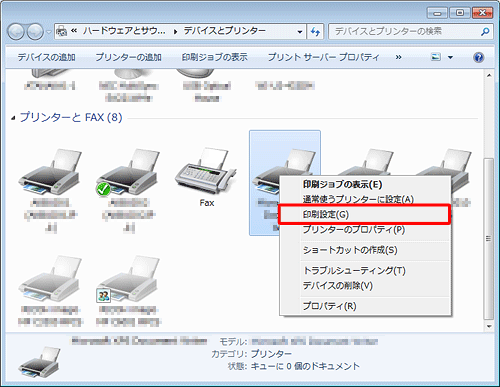Click プリンターの追加 in the toolbar
Image resolution: width=500 pixels, height=387 pixels.
(x=128, y=57)
